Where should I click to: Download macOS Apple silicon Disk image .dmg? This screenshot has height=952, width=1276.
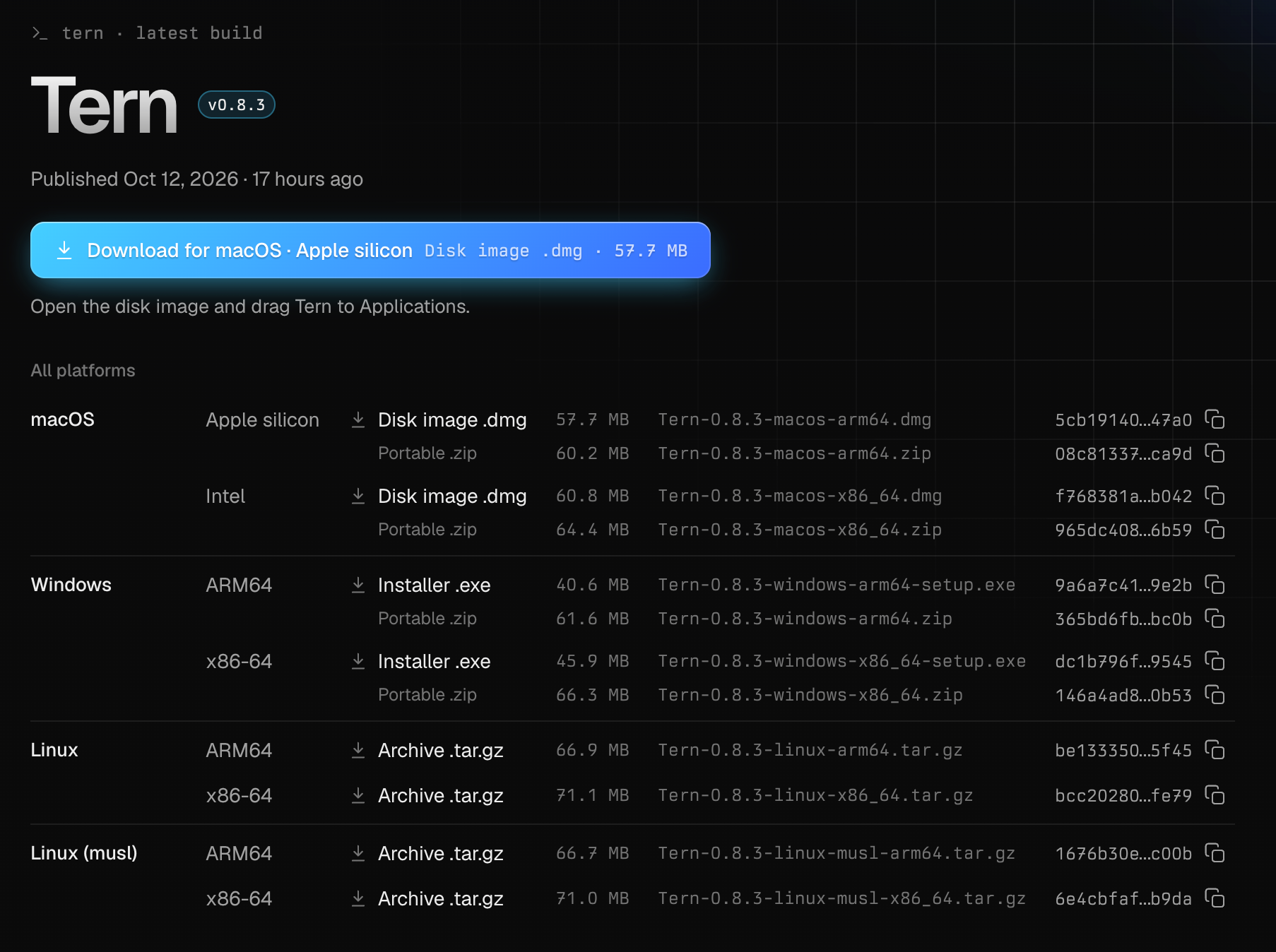point(439,420)
